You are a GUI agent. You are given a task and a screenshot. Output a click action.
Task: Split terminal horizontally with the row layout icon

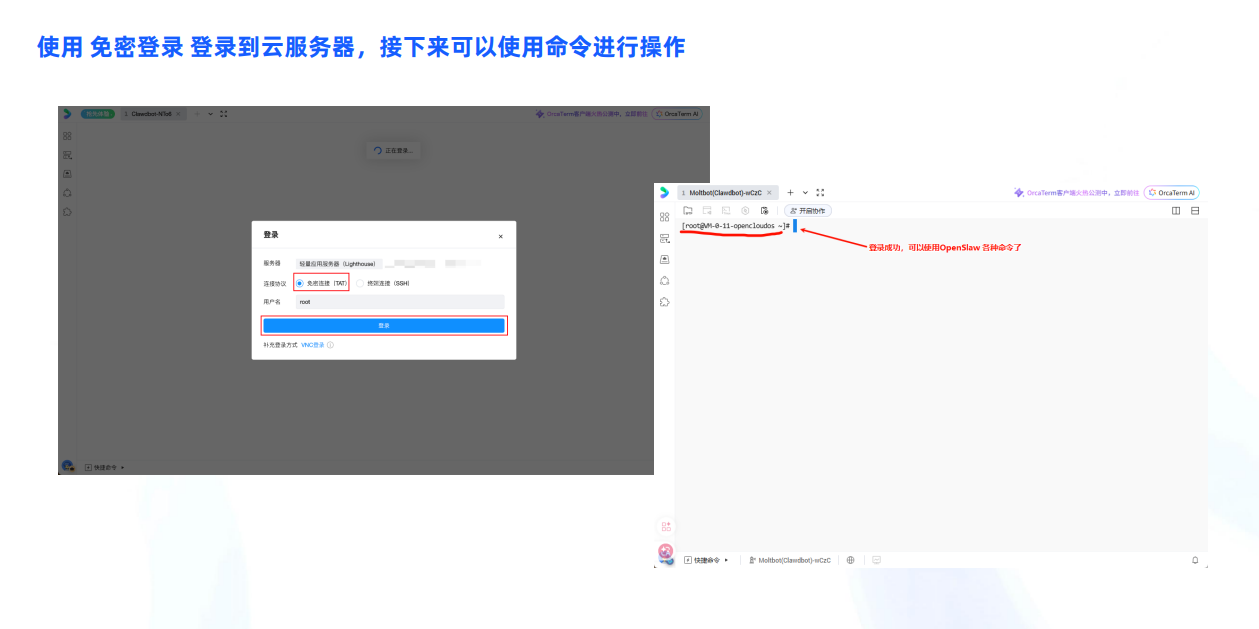click(1195, 210)
